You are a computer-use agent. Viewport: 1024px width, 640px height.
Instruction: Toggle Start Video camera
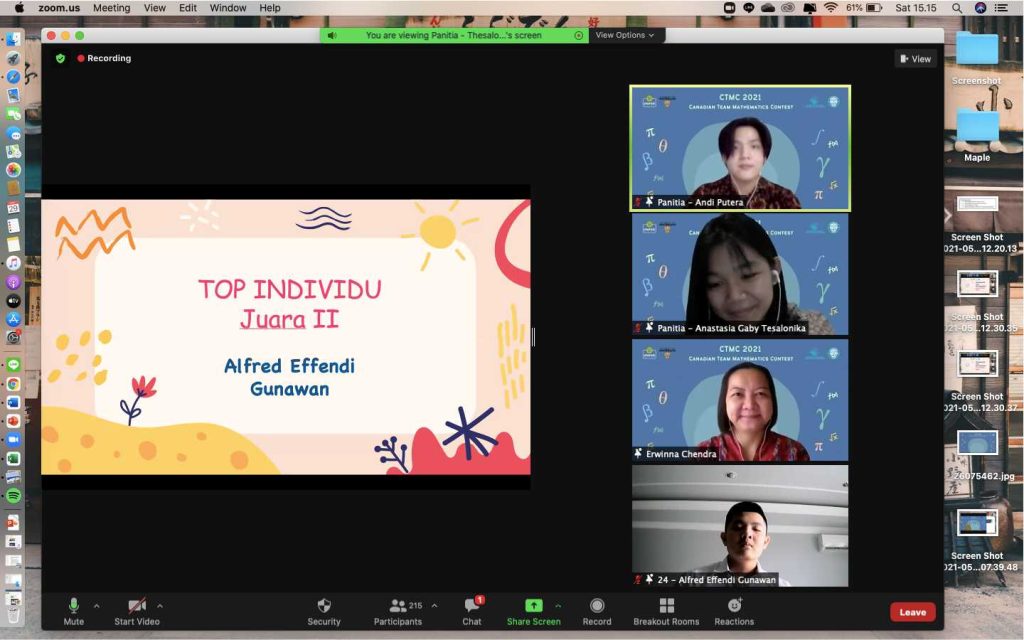137,606
